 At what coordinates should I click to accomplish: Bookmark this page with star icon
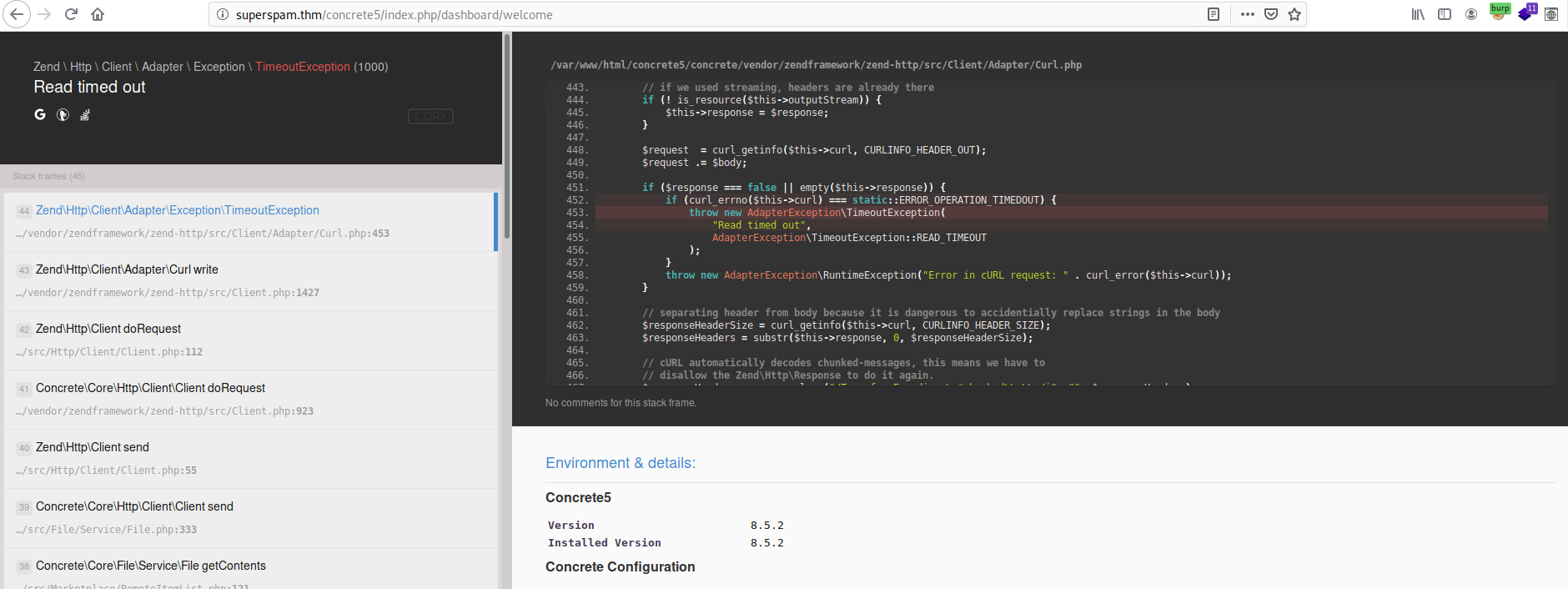point(1294,14)
